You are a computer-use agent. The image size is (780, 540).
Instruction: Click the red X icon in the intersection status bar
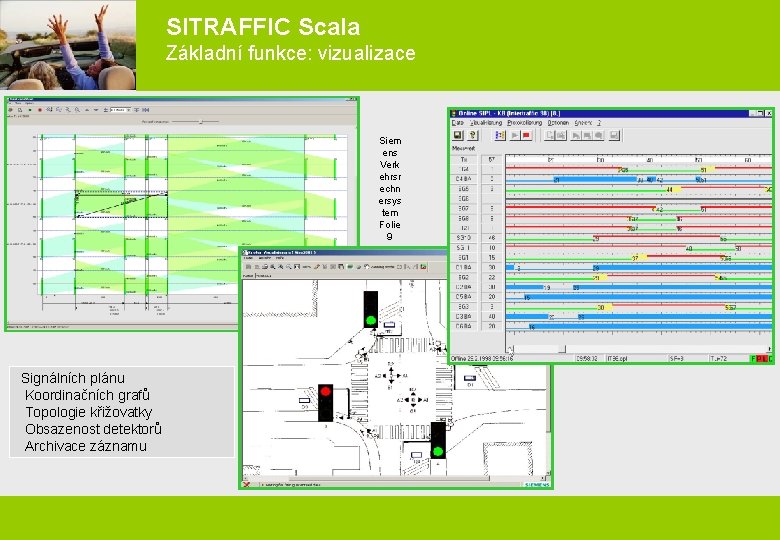[x=246, y=484]
